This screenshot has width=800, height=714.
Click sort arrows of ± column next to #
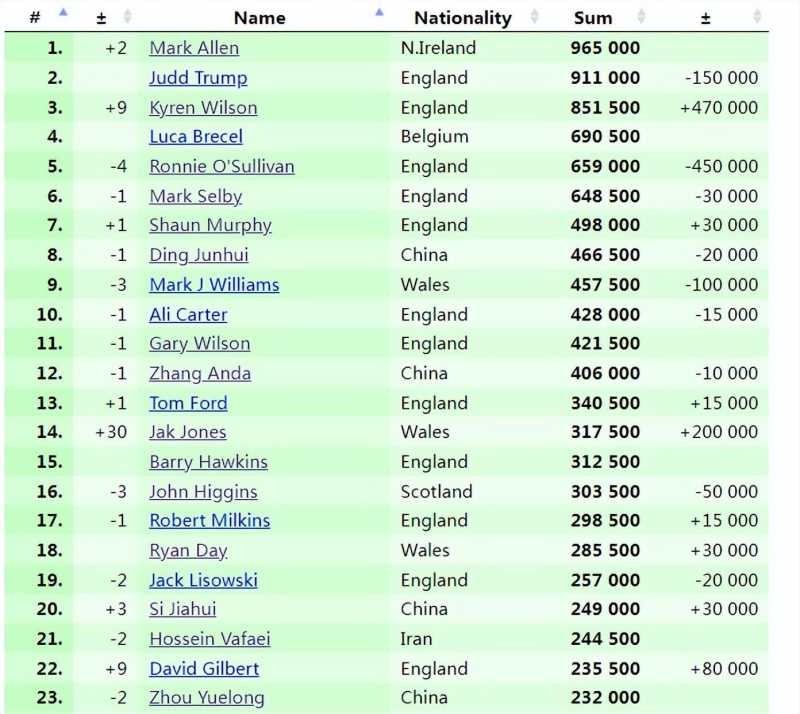coord(127,17)
